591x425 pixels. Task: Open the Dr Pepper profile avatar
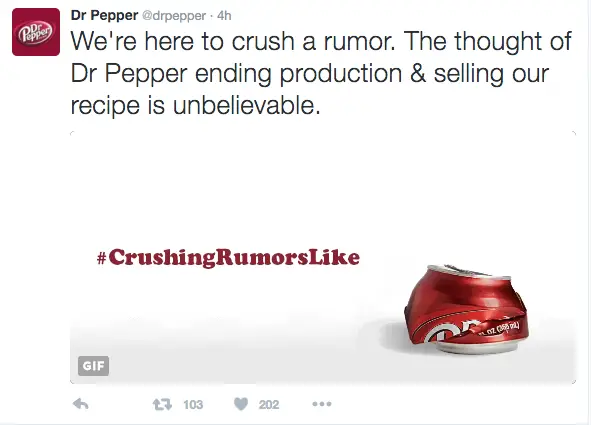pyautogui.click(x=36, y=32)
